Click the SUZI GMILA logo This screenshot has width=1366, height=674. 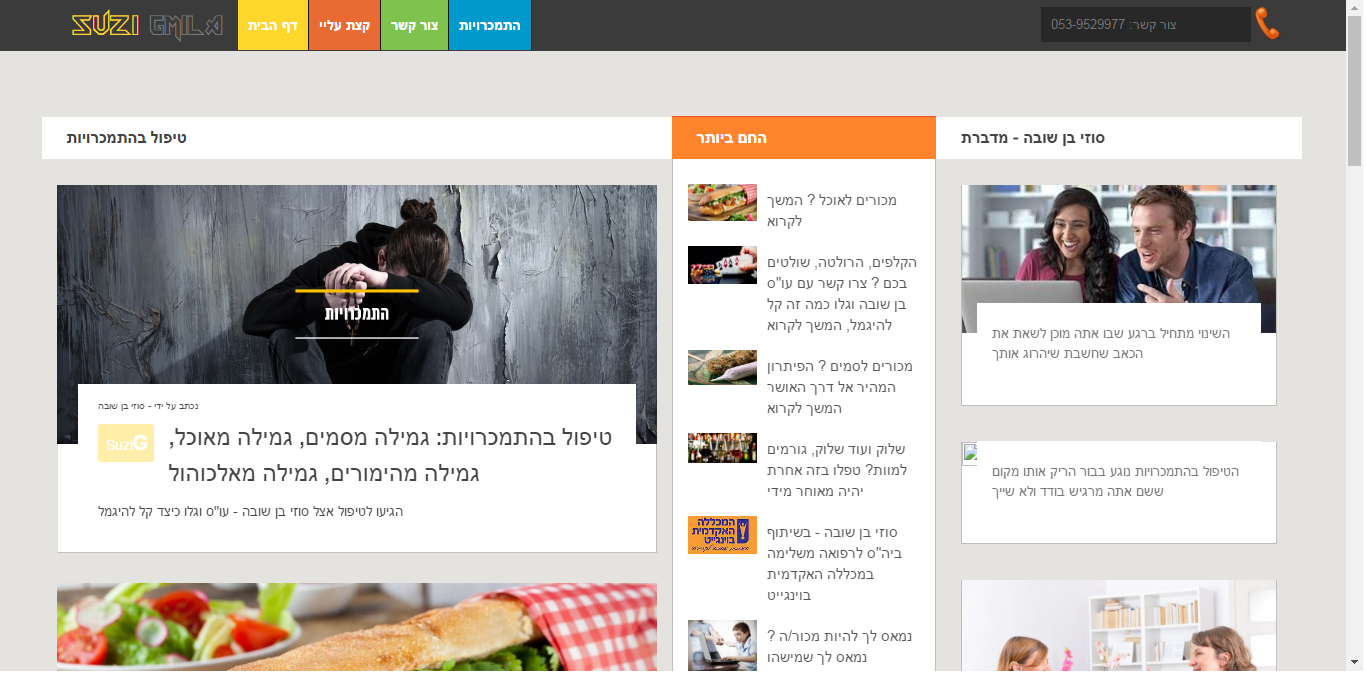click(147, 25)
